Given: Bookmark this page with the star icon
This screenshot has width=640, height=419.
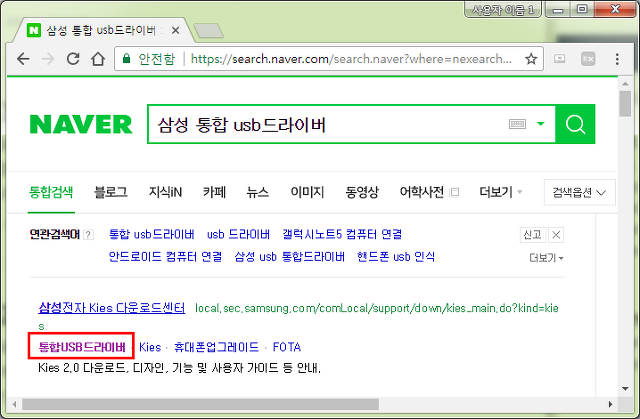Looking at the screenshot, I should coord(531,59).
